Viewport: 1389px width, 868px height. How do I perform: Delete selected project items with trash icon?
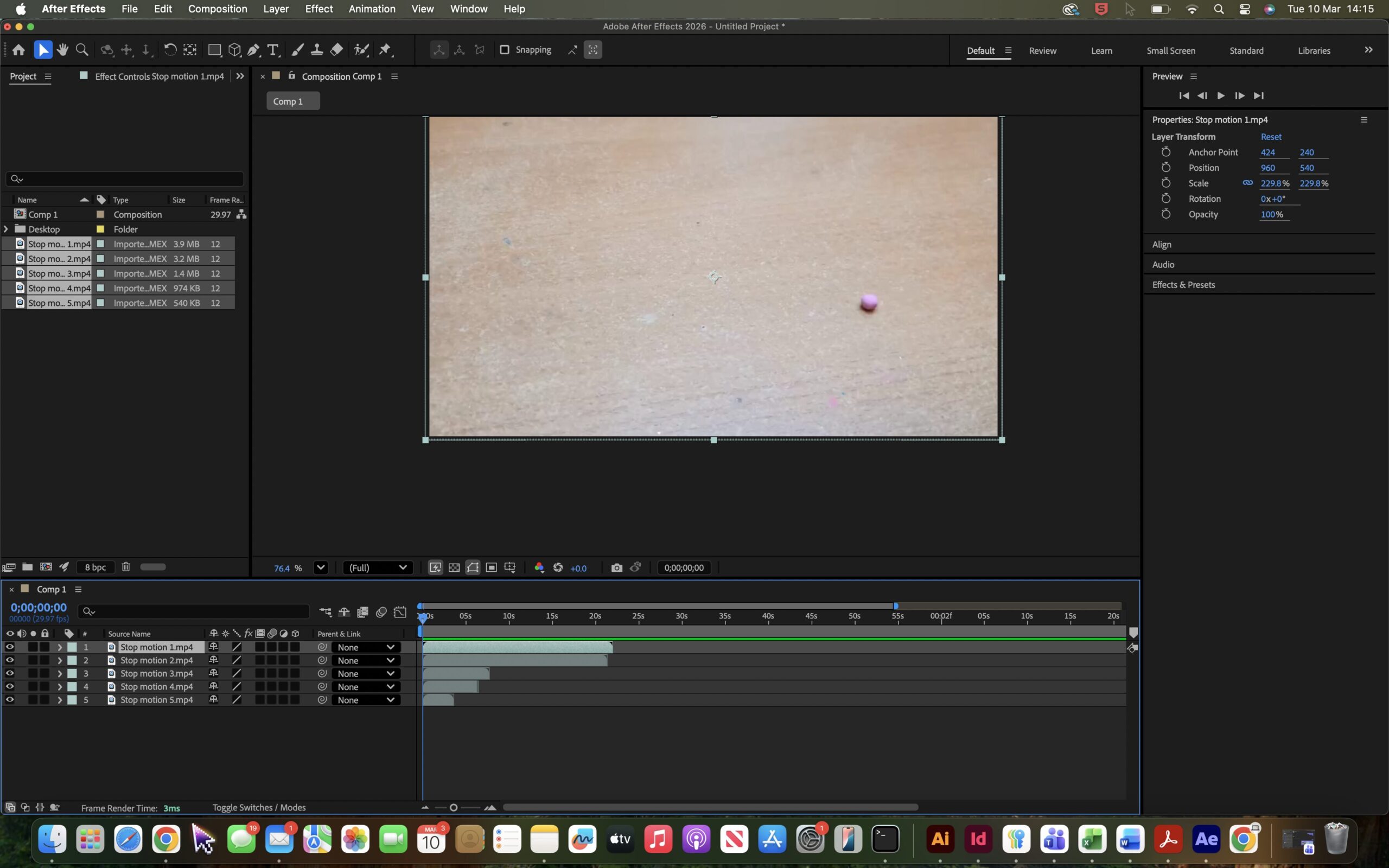point(126,566)
